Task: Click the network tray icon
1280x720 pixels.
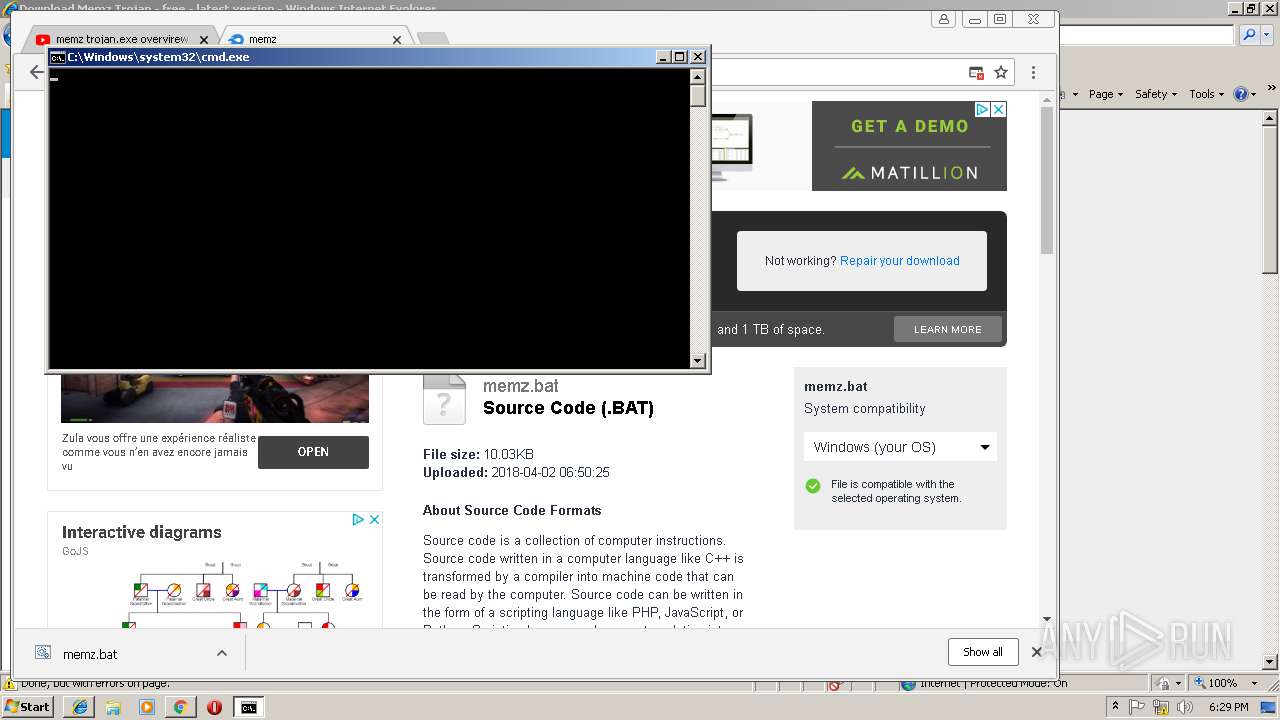Action: pos(1161,707)
